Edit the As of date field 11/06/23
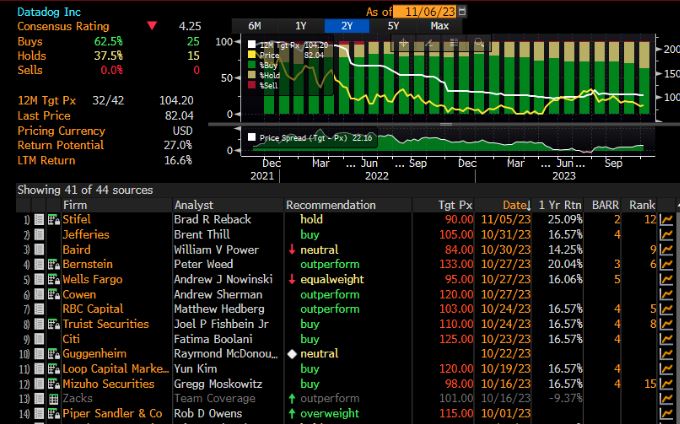680x424 pixels. pos(425,11)
